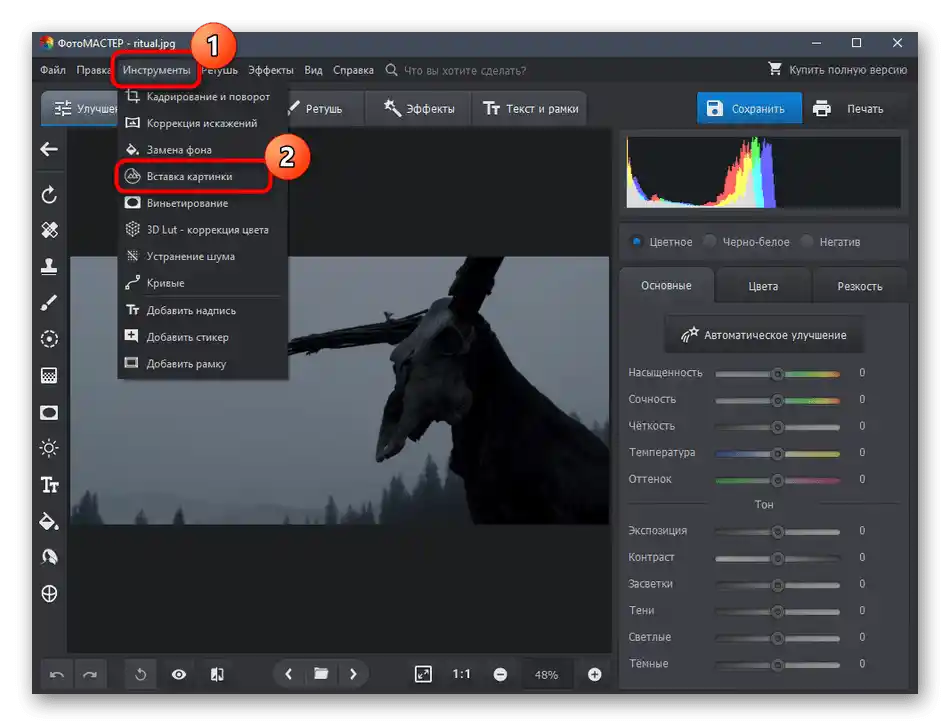Click the undo arrow in bottom bar

click(x=57, y=674)
